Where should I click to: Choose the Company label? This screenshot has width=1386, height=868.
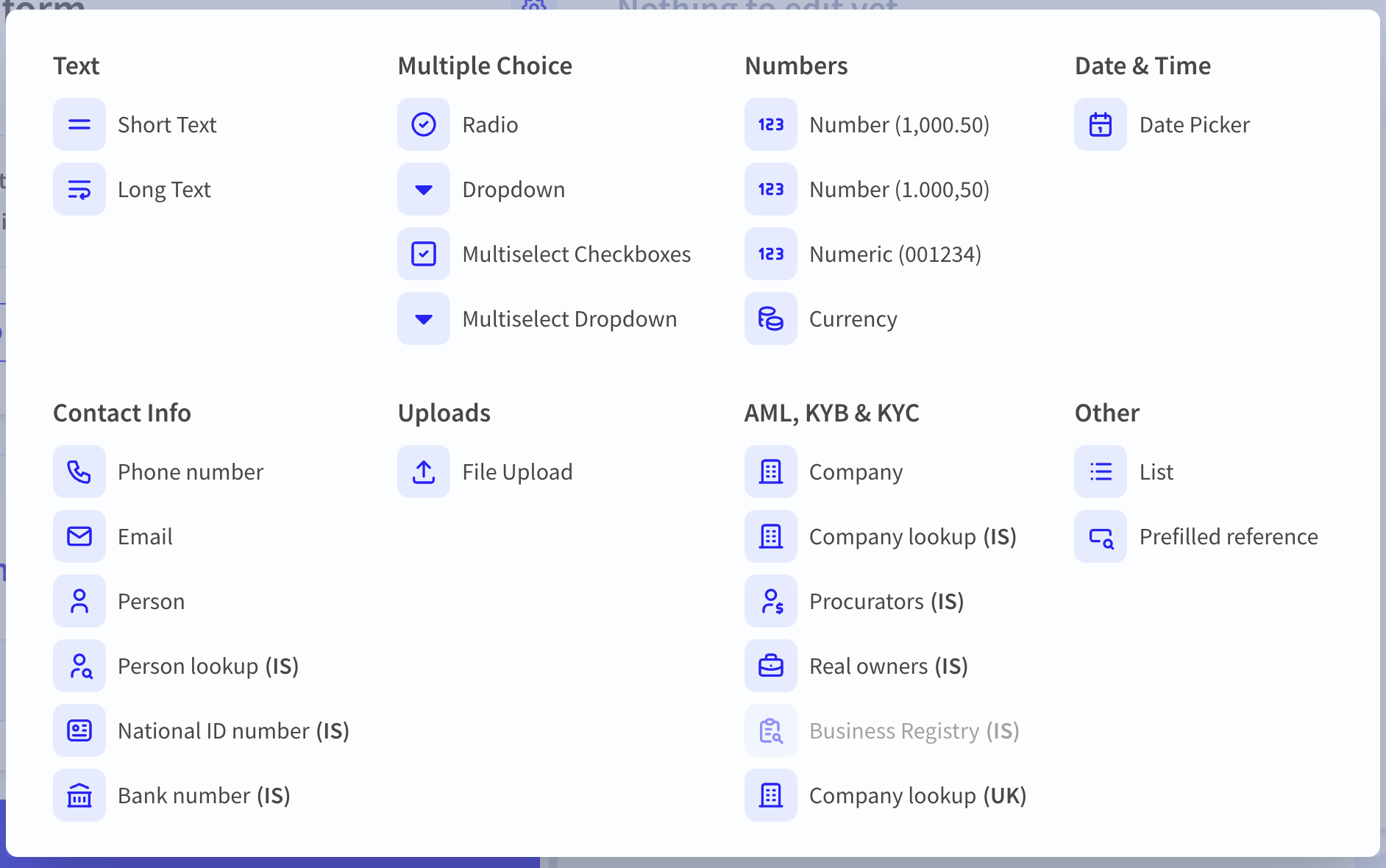(x=856, y=472)
